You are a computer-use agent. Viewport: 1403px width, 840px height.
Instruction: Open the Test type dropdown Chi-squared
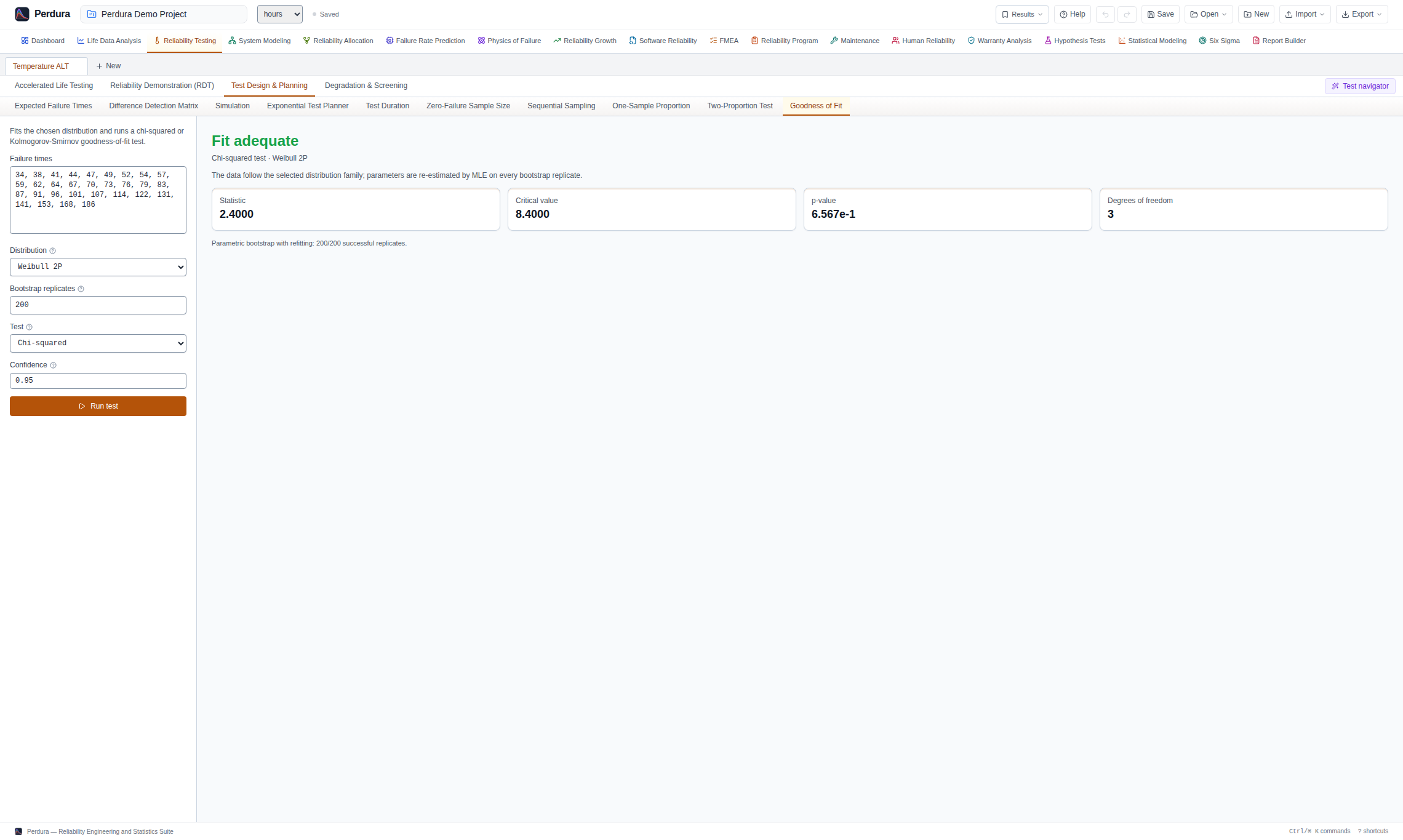[x=98, y=343]
